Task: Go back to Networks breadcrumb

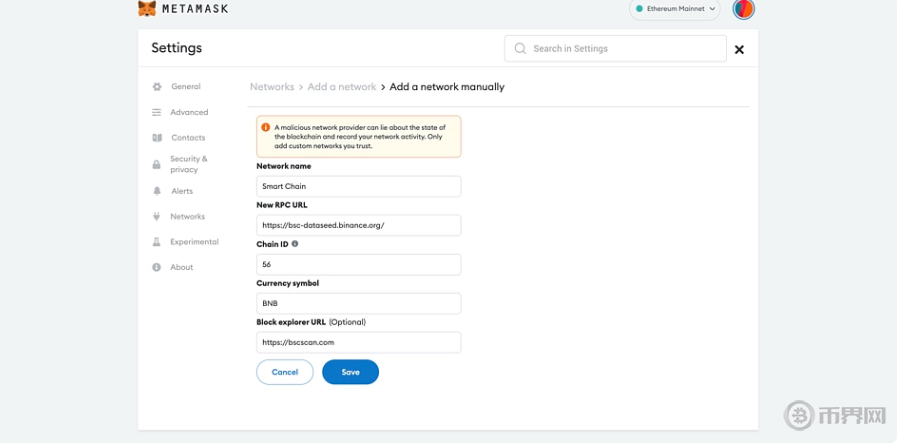Action: 272,87
